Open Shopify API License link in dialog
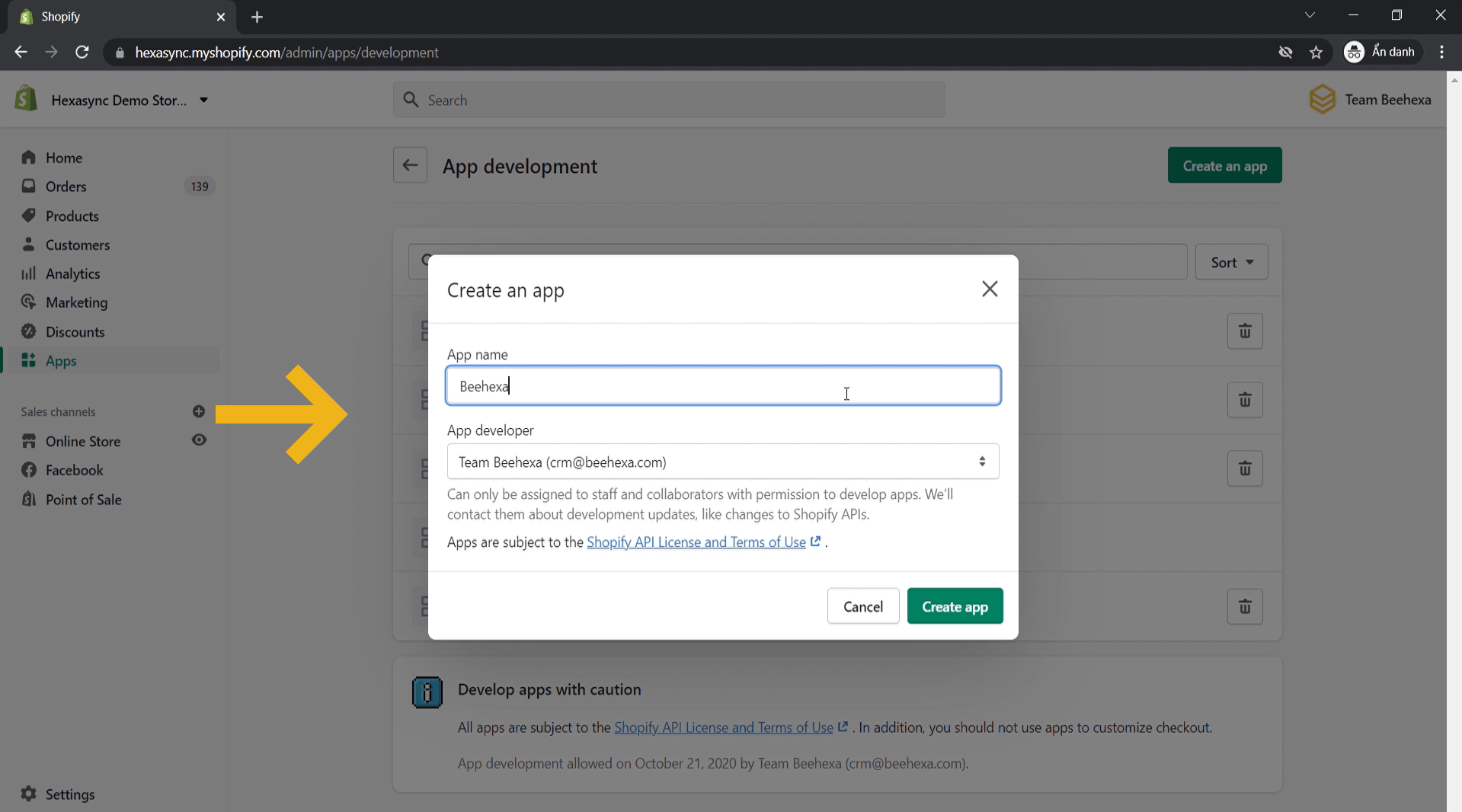 [696, 542]
